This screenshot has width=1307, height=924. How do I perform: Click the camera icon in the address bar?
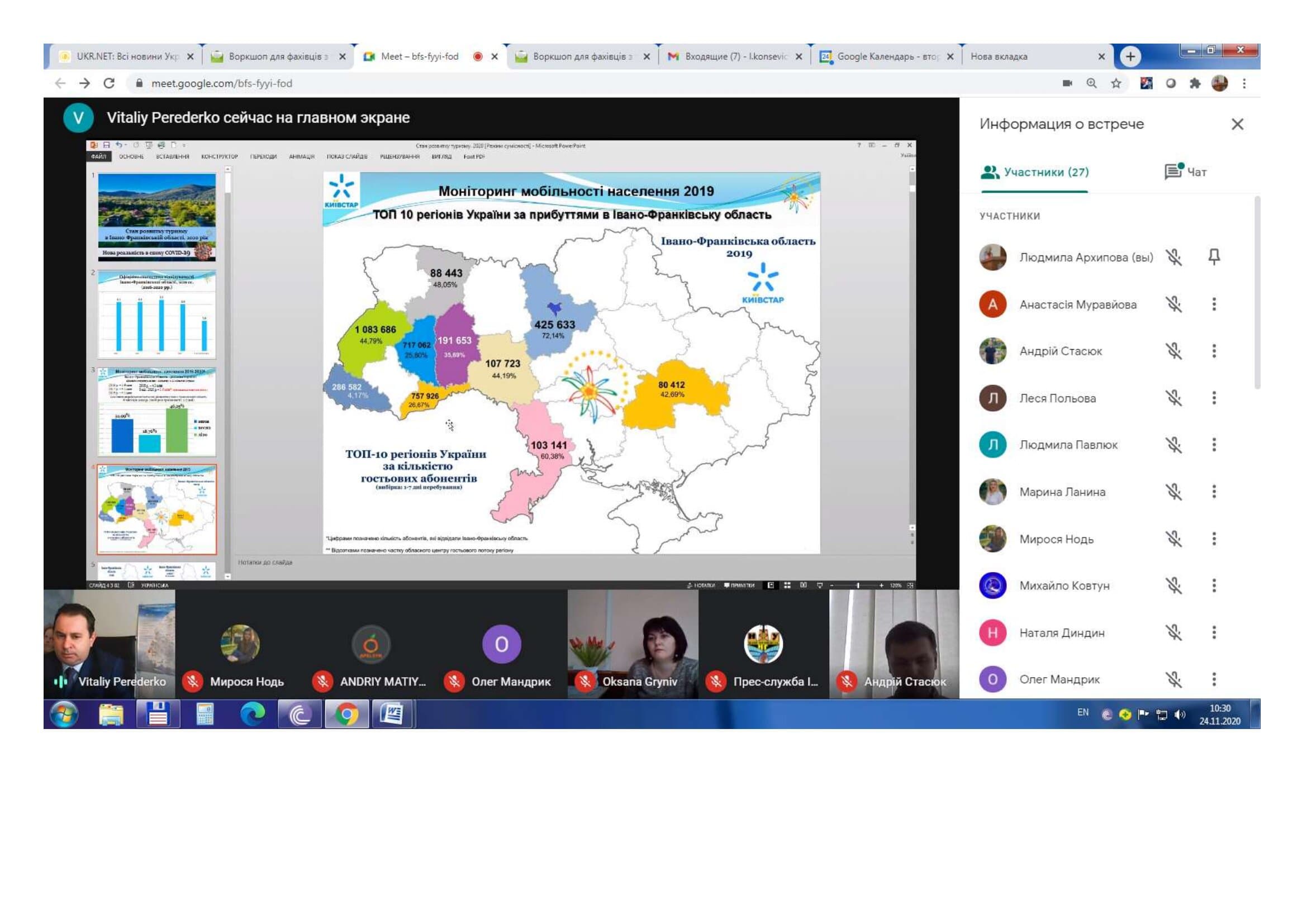coord(1067,84)
